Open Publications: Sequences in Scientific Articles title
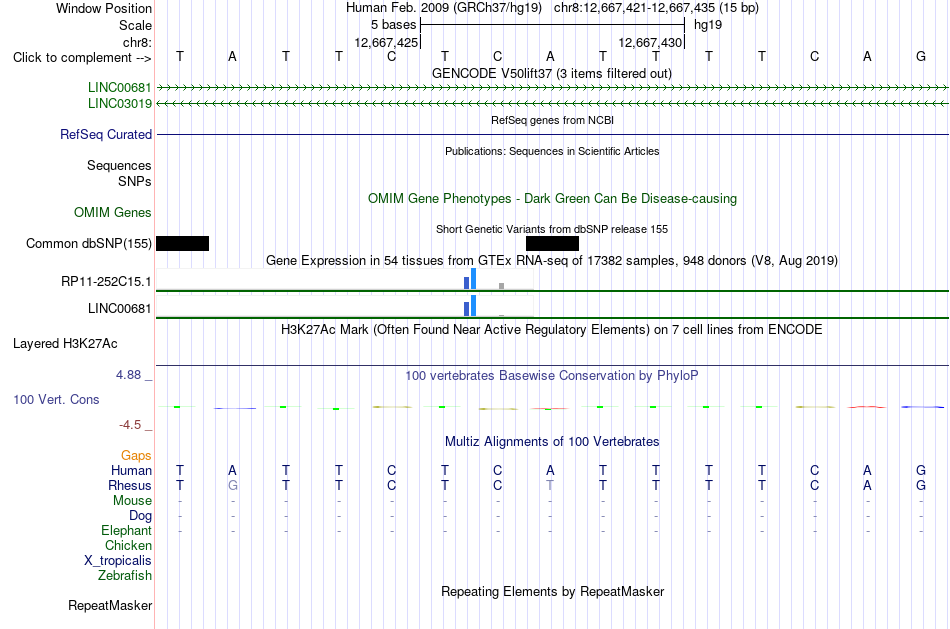950x629 pixels. pos(552,151)
